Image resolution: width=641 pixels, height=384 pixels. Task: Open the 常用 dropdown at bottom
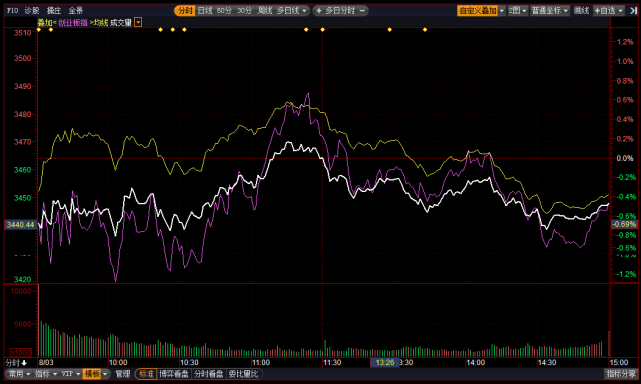19,374
